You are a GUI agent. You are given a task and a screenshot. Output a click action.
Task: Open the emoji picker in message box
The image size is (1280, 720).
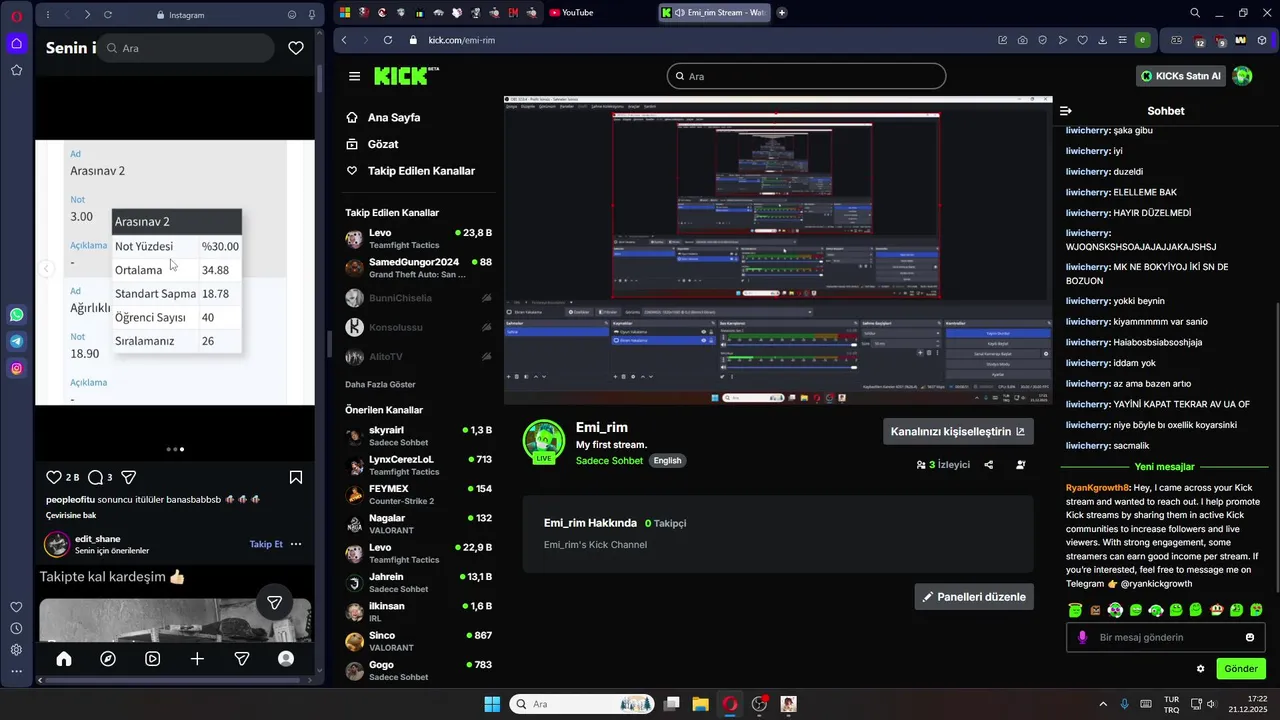[x=1250, y=637]
